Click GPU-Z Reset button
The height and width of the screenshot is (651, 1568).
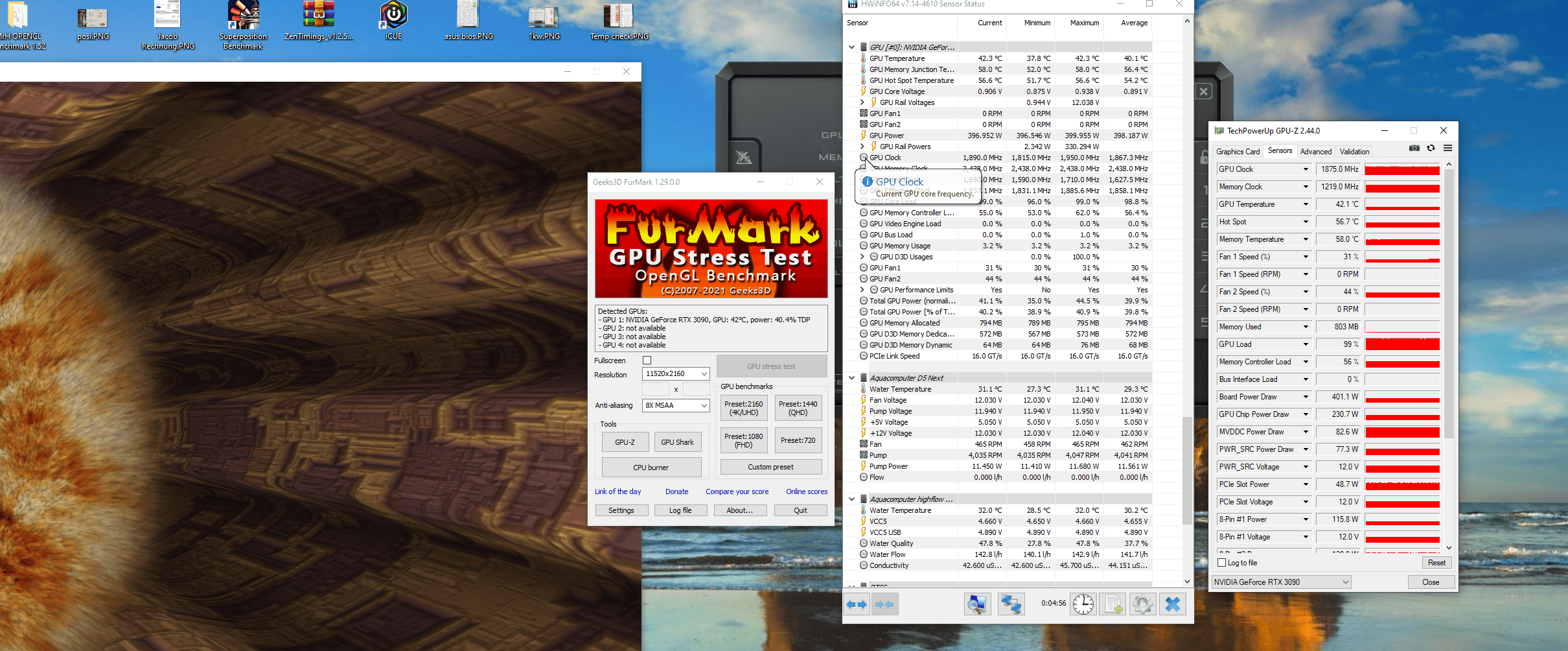click(x=1436, y=563)
